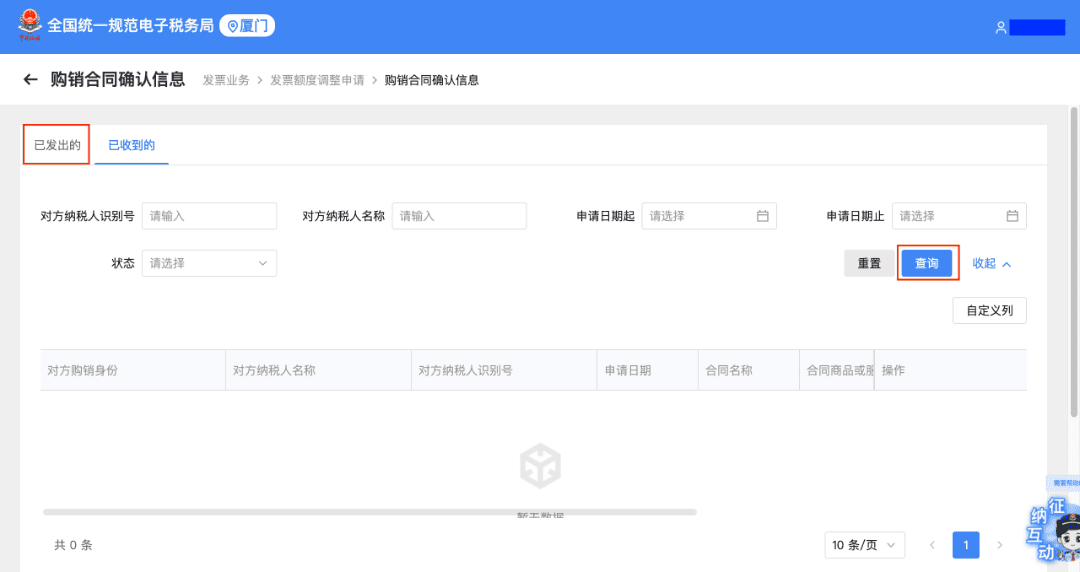Select the 已收到的 tab
This screenshot has height=572, width=1080.
click(131, 145)
